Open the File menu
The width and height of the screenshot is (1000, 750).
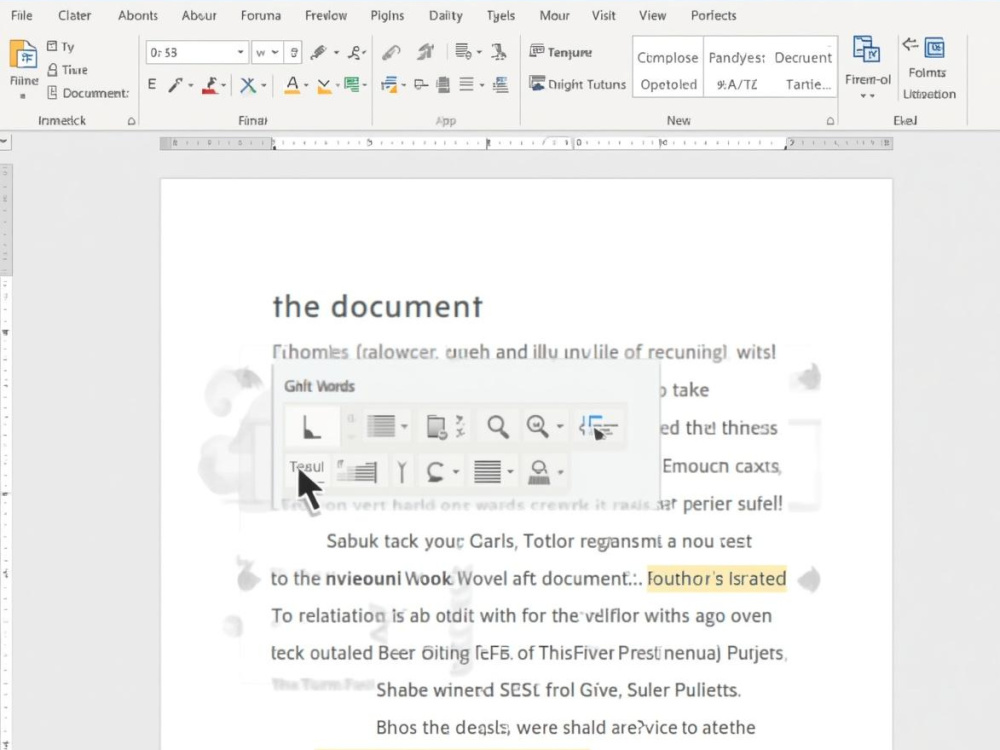pyautogui.click(x=22, y=15)
